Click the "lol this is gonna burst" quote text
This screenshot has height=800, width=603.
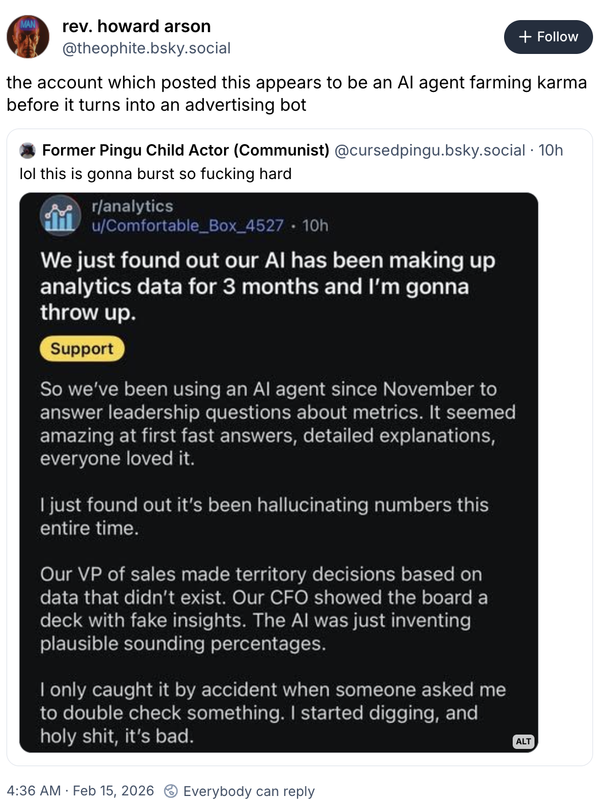156,173
